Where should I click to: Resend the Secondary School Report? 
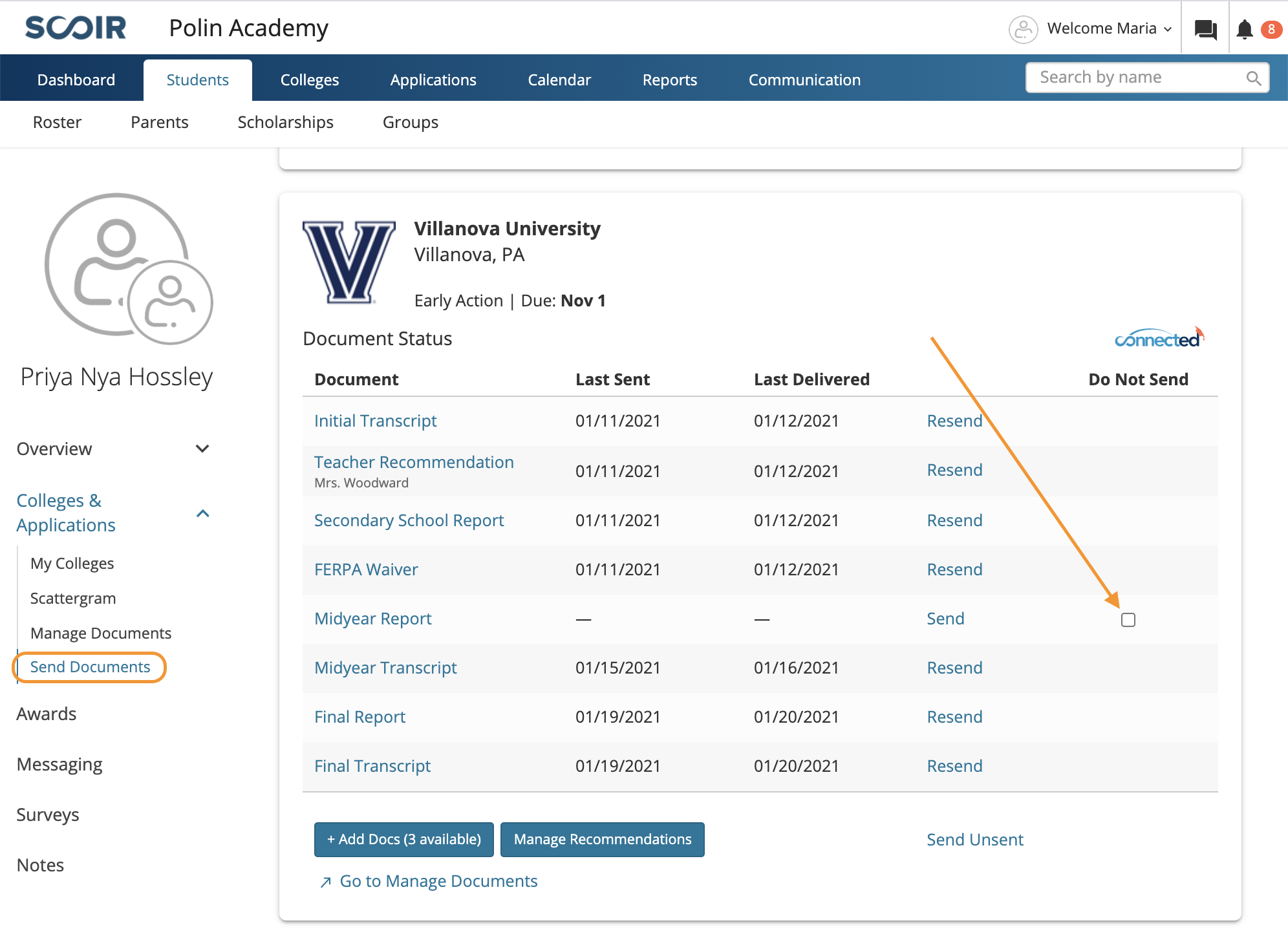point(954,520)
